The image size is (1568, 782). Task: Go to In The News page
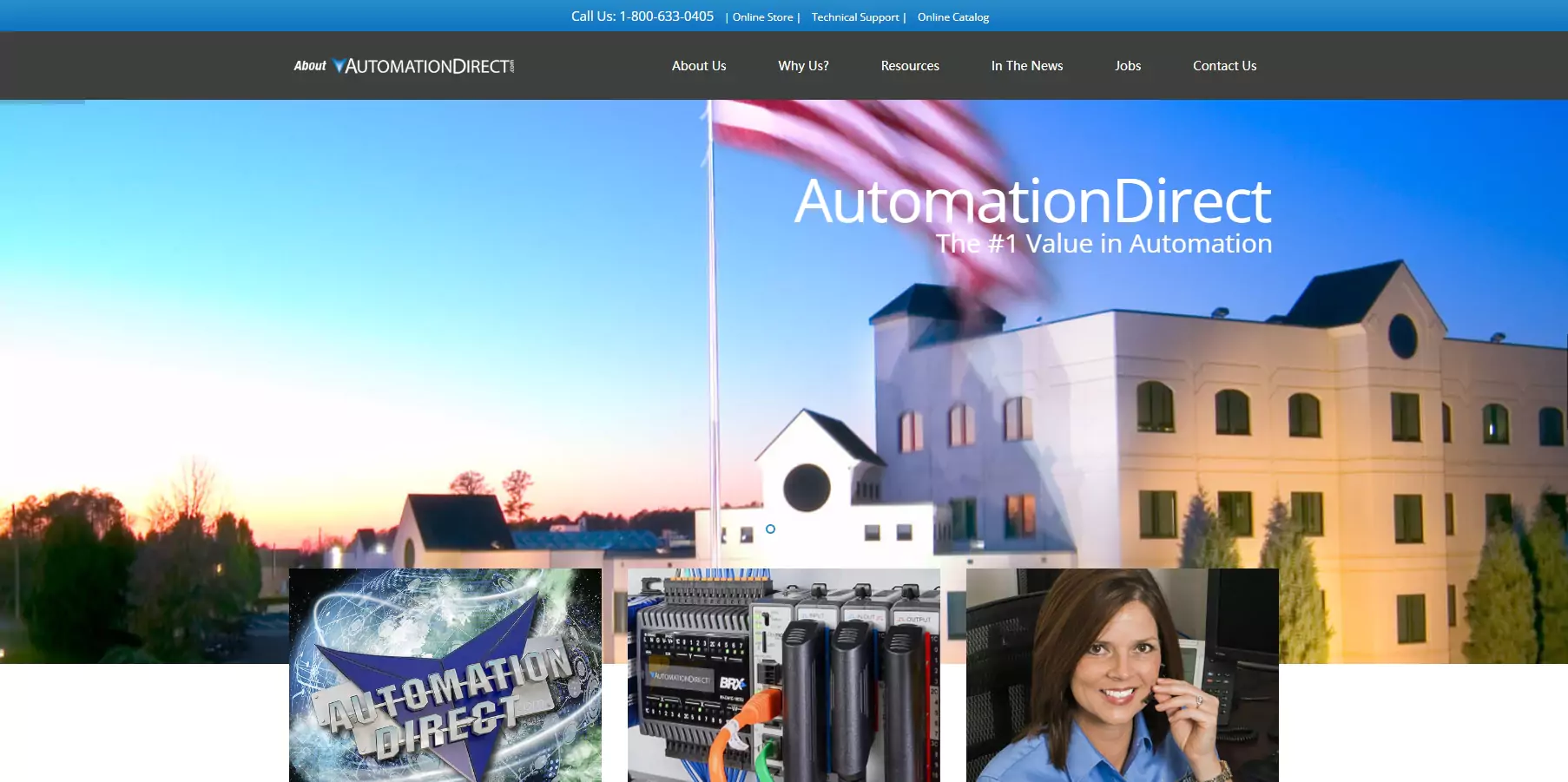tap(1027, 66)
